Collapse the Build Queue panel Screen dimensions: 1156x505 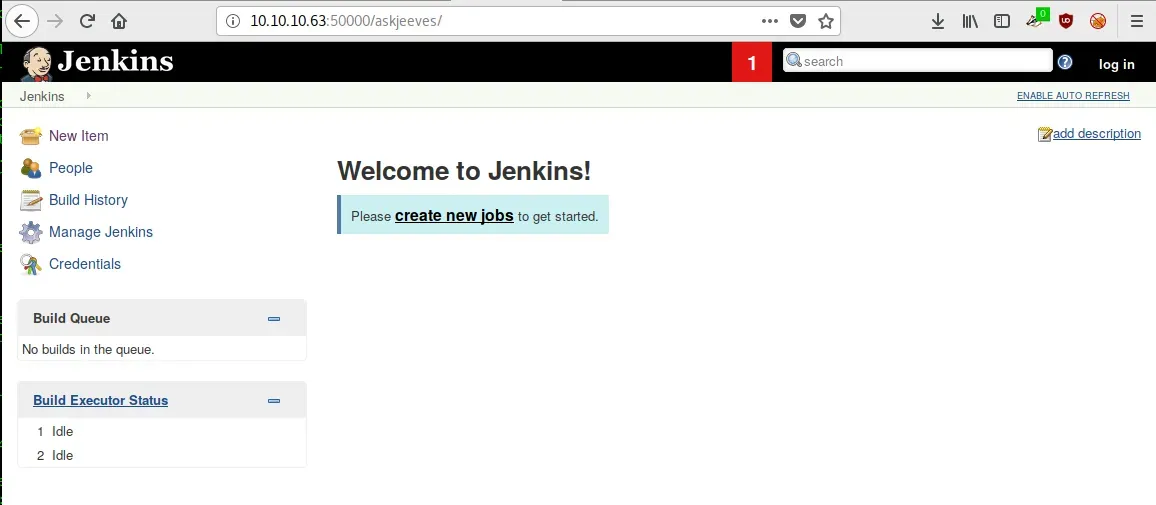[x=274, y=319]
